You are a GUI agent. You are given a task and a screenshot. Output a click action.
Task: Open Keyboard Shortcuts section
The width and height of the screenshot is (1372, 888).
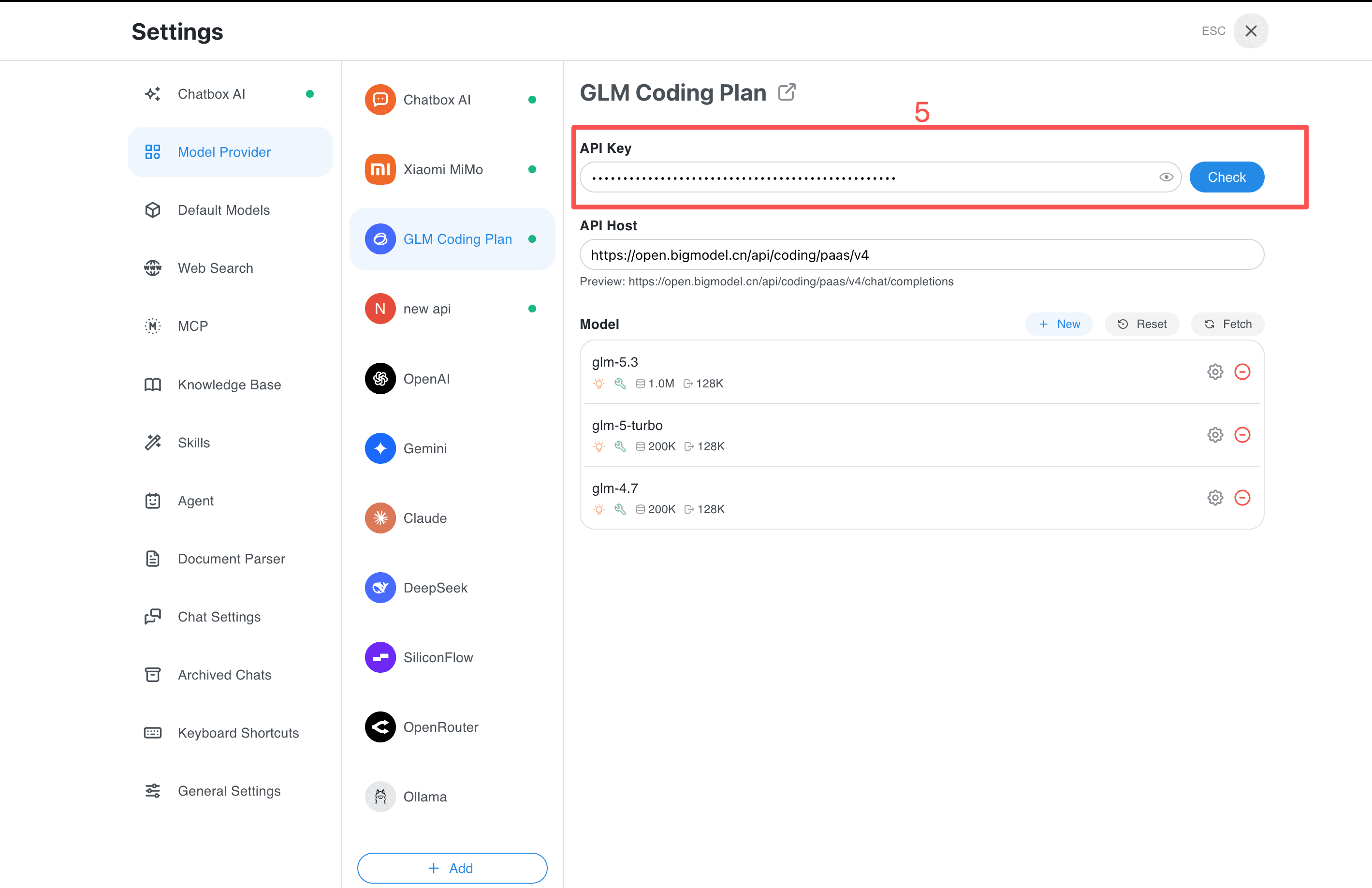tap(230, 733)
